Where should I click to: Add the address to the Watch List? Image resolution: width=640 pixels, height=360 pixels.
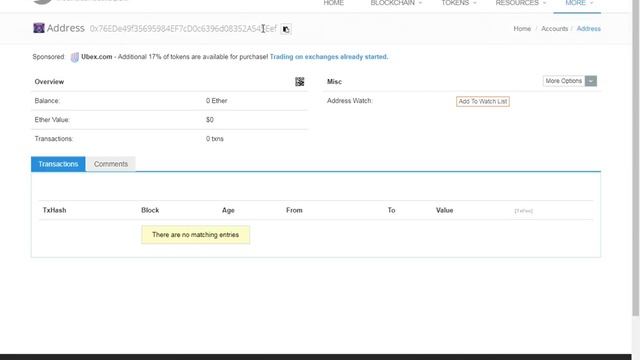click(482, 101)
